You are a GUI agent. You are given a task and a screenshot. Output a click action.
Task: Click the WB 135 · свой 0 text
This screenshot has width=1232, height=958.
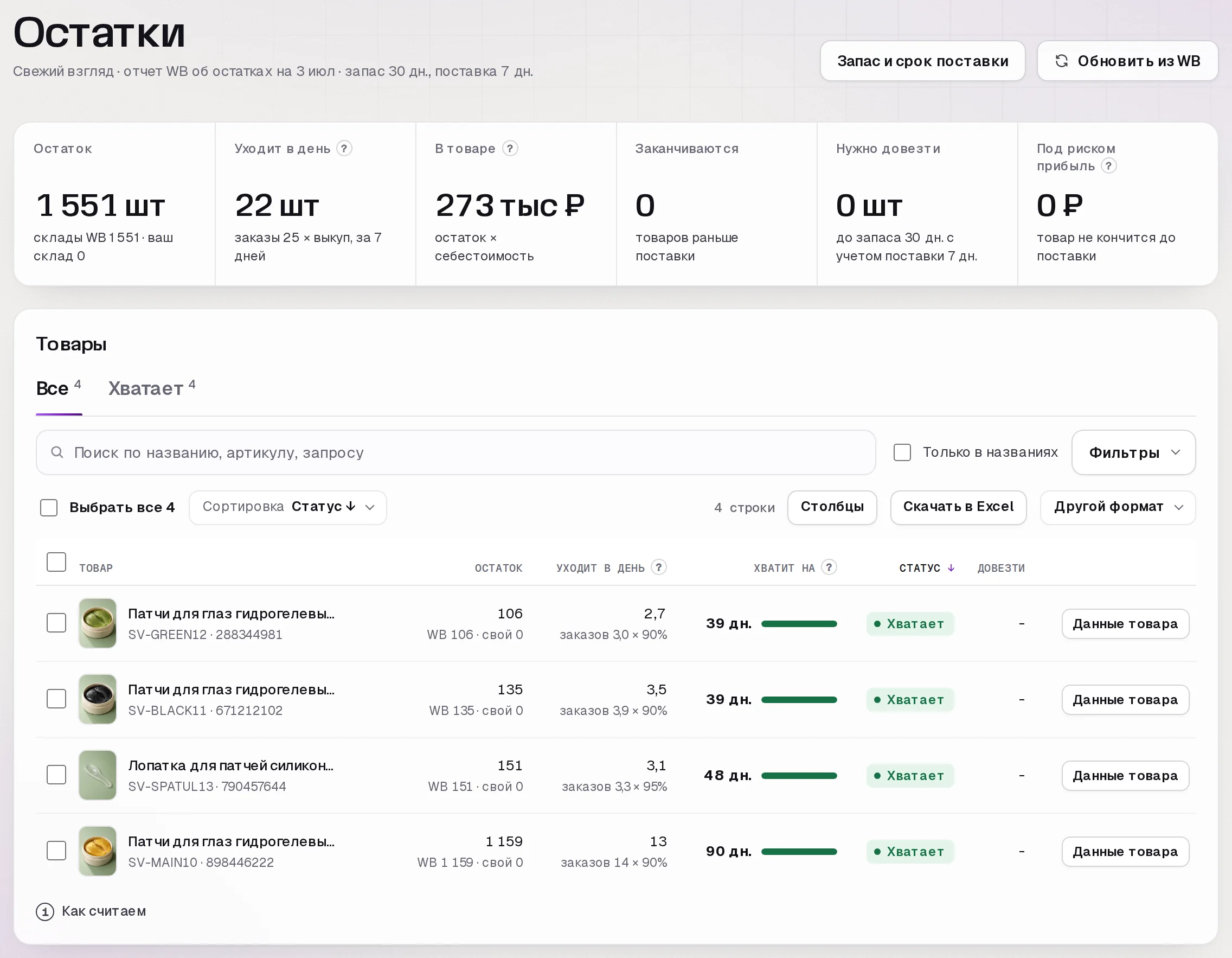click(x=476, y=711)
